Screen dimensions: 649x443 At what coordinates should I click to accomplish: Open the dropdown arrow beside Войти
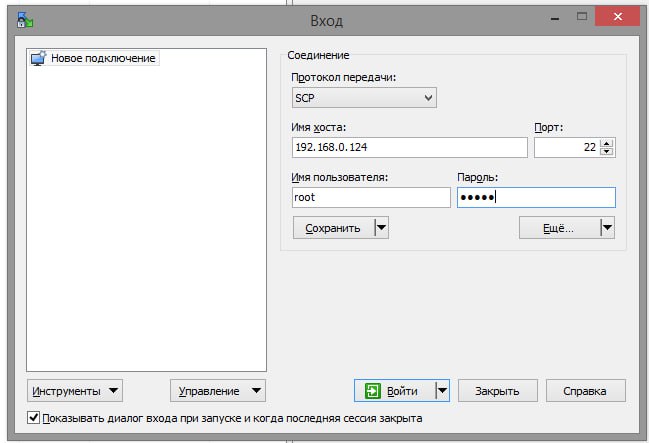coord(442,390)
